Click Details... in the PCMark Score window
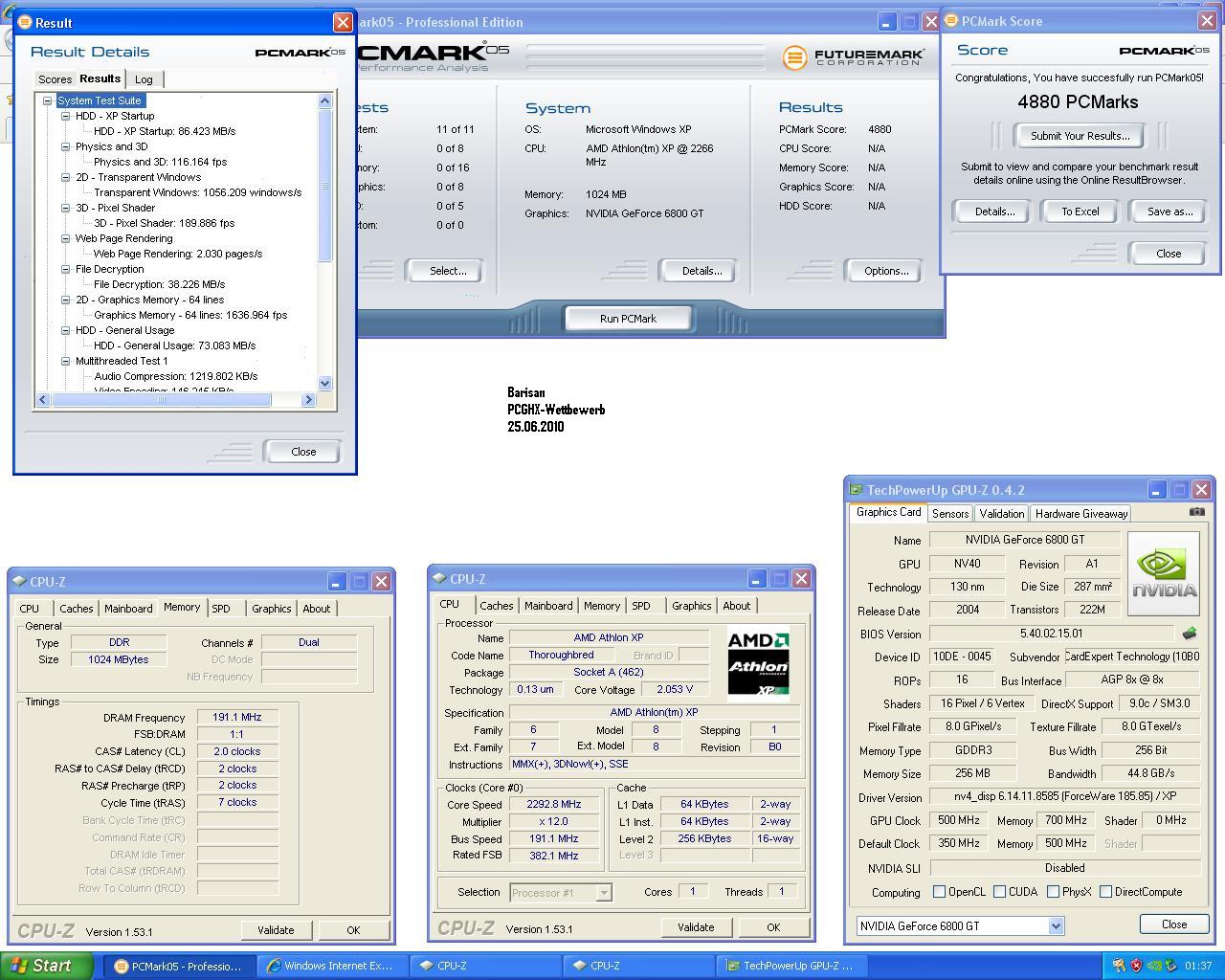The width and height of the screenshot is (1225, 980). tap(994, 212)
